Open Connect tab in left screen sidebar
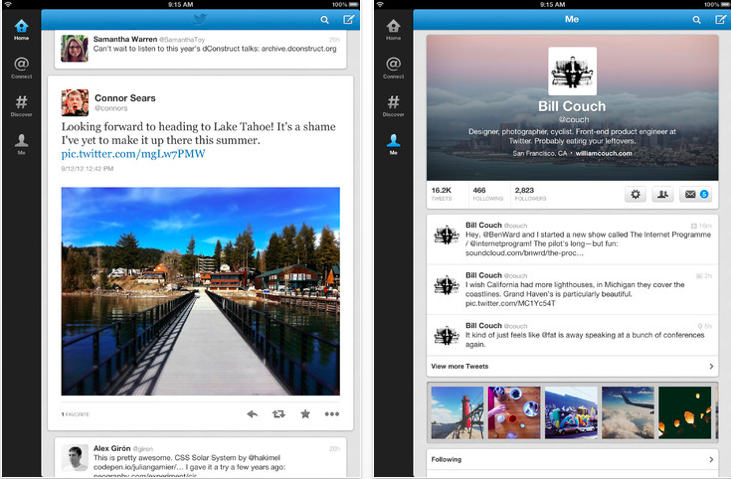 21,68
